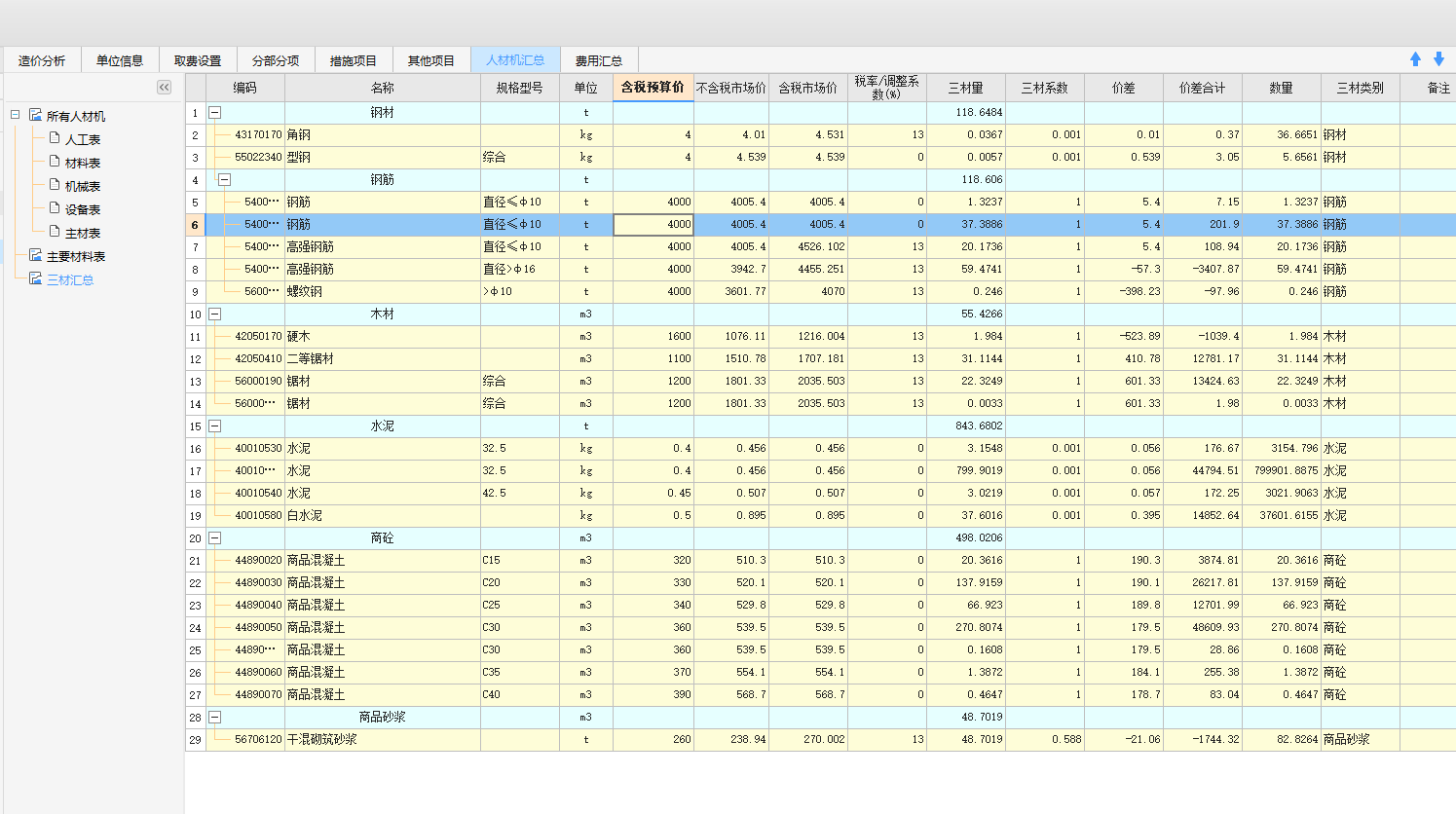This screenshot has width=1456, height=814.
Task: Select row header number 29
Action: 195,740
